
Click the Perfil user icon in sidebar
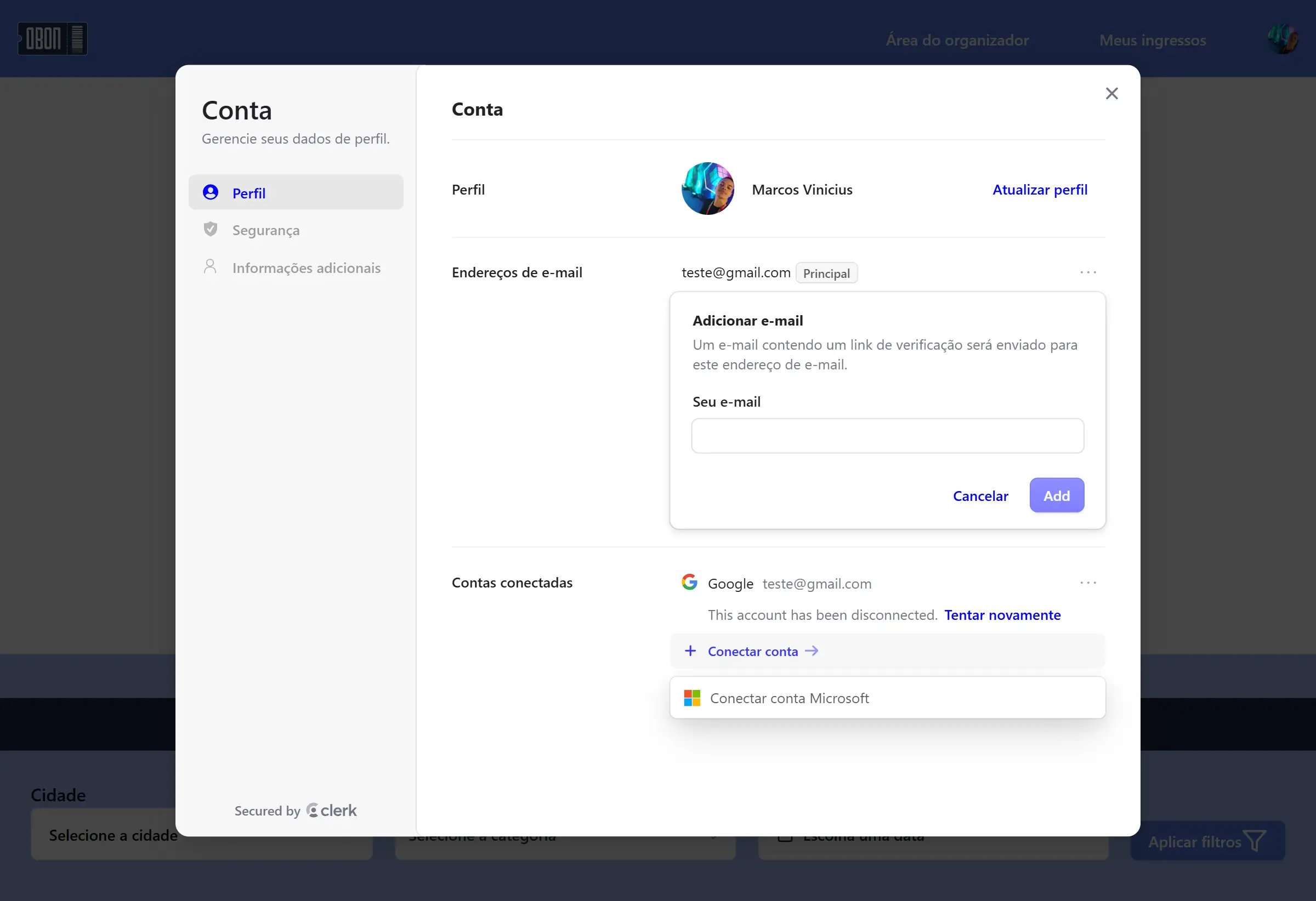pyautogui.click(x=211, y=192)
